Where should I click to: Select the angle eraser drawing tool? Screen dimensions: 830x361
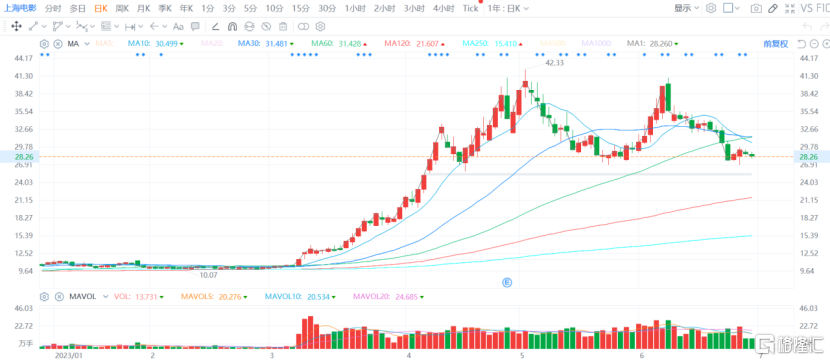215,26
